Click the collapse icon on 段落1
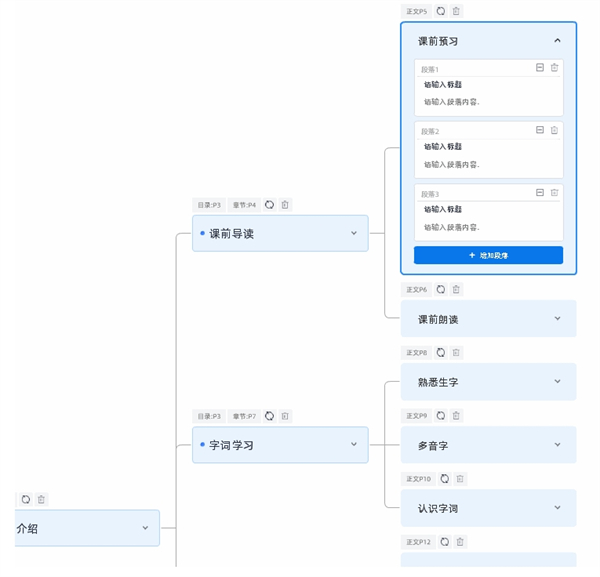 coord(540,68)
